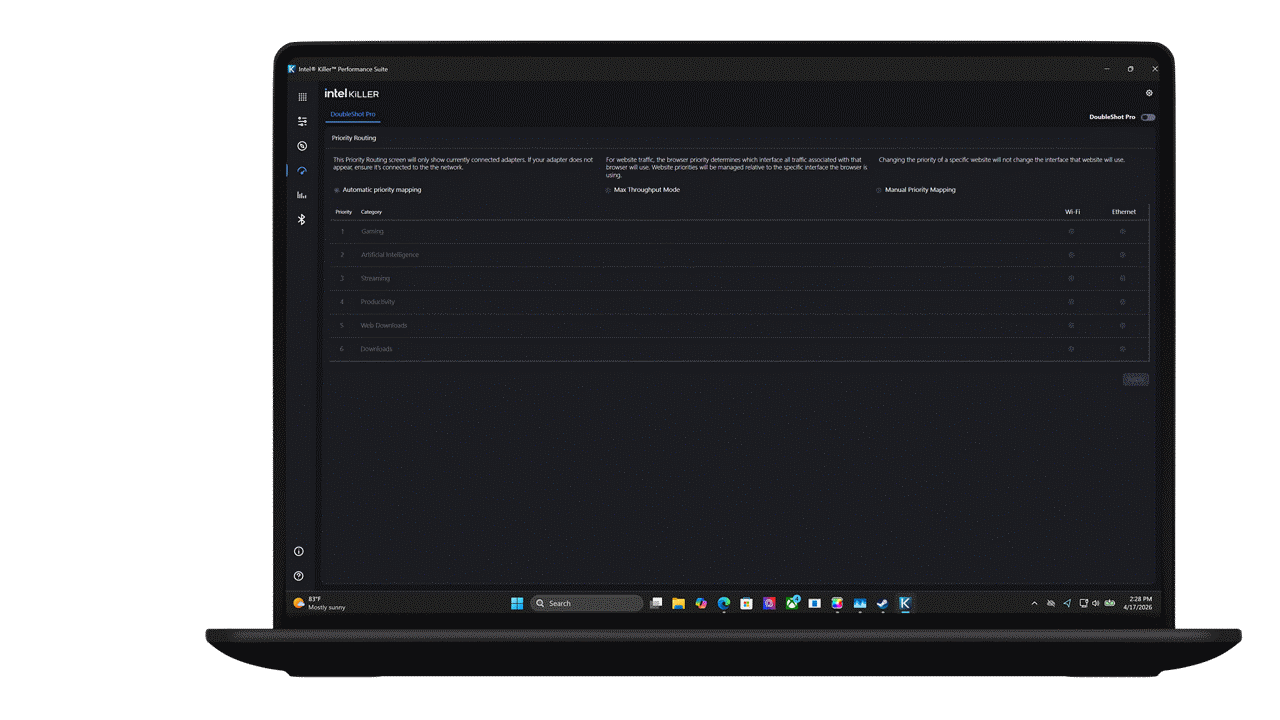
Task: Click the Category column header
Action: click(371, 212)
